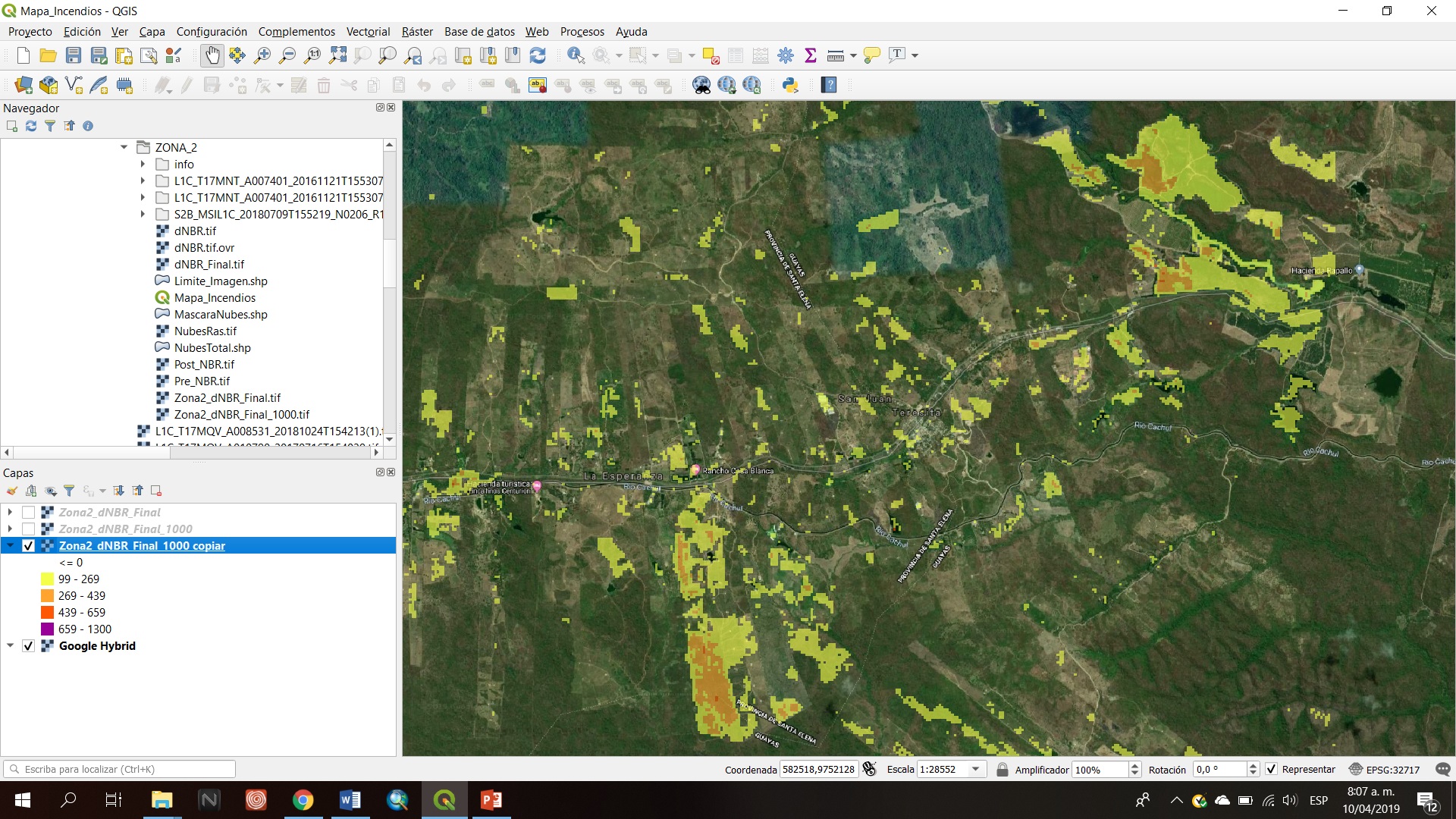Click the Coordenada input field
This screenshot has height=819, width=1456.
point(818,769)
